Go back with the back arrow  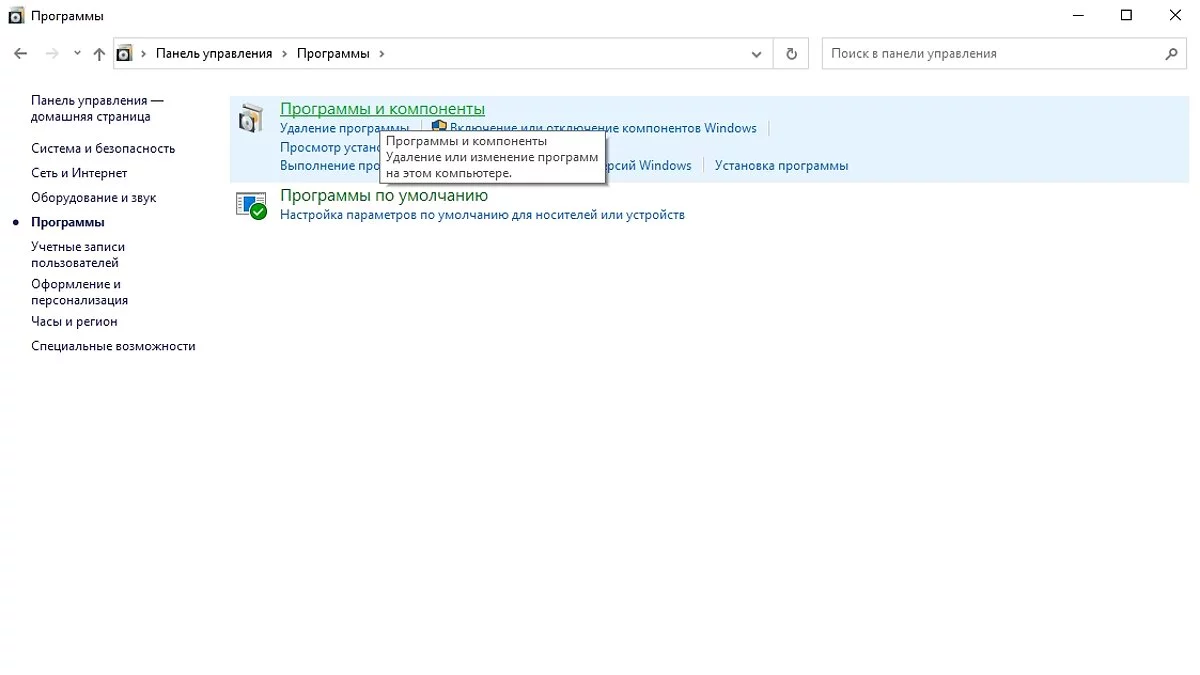point(21,54)
